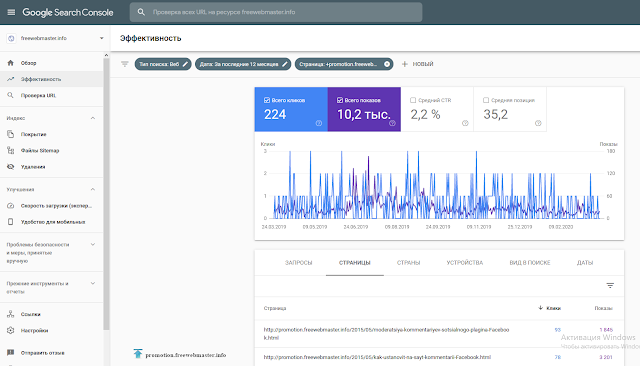Click the home icon next to Обзор
The image size is (640, 366).
11,63
